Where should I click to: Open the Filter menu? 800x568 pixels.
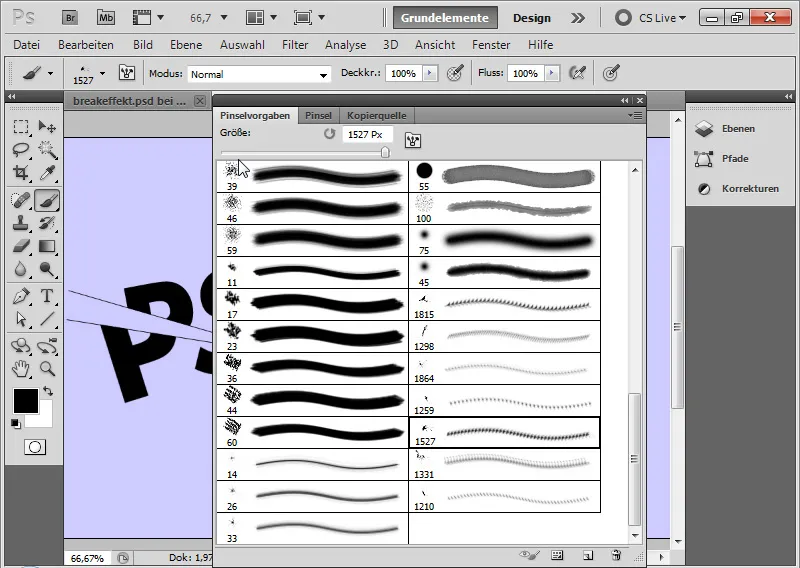tap(295, 45)
